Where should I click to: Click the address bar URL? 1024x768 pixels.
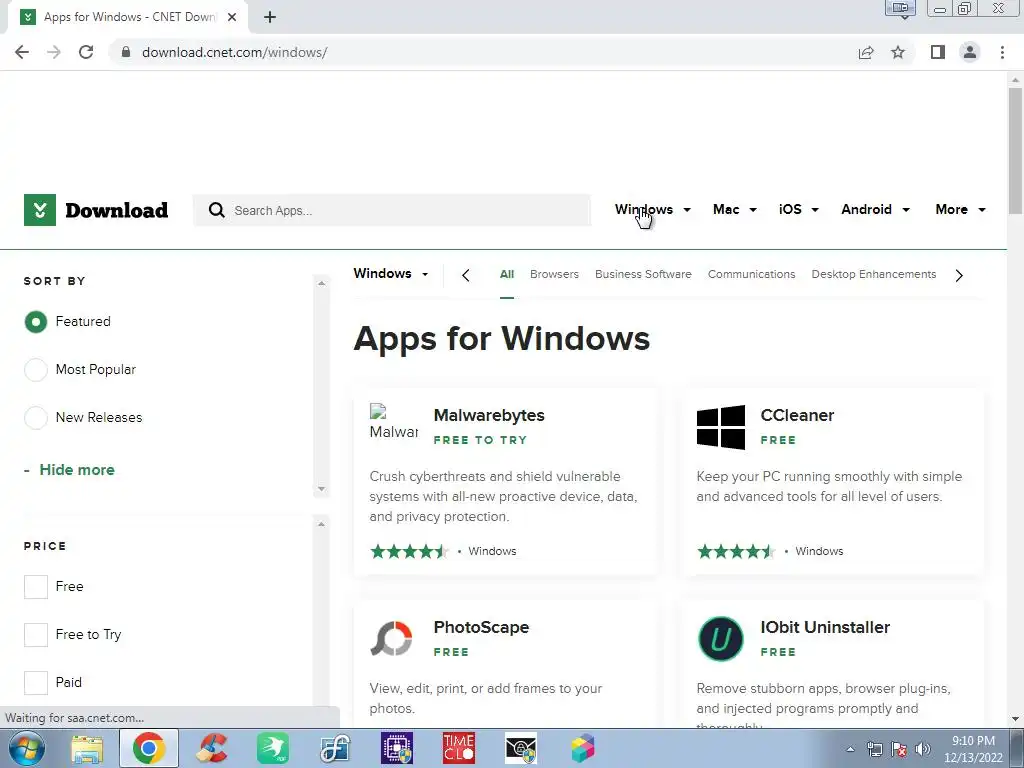point(234,52)
